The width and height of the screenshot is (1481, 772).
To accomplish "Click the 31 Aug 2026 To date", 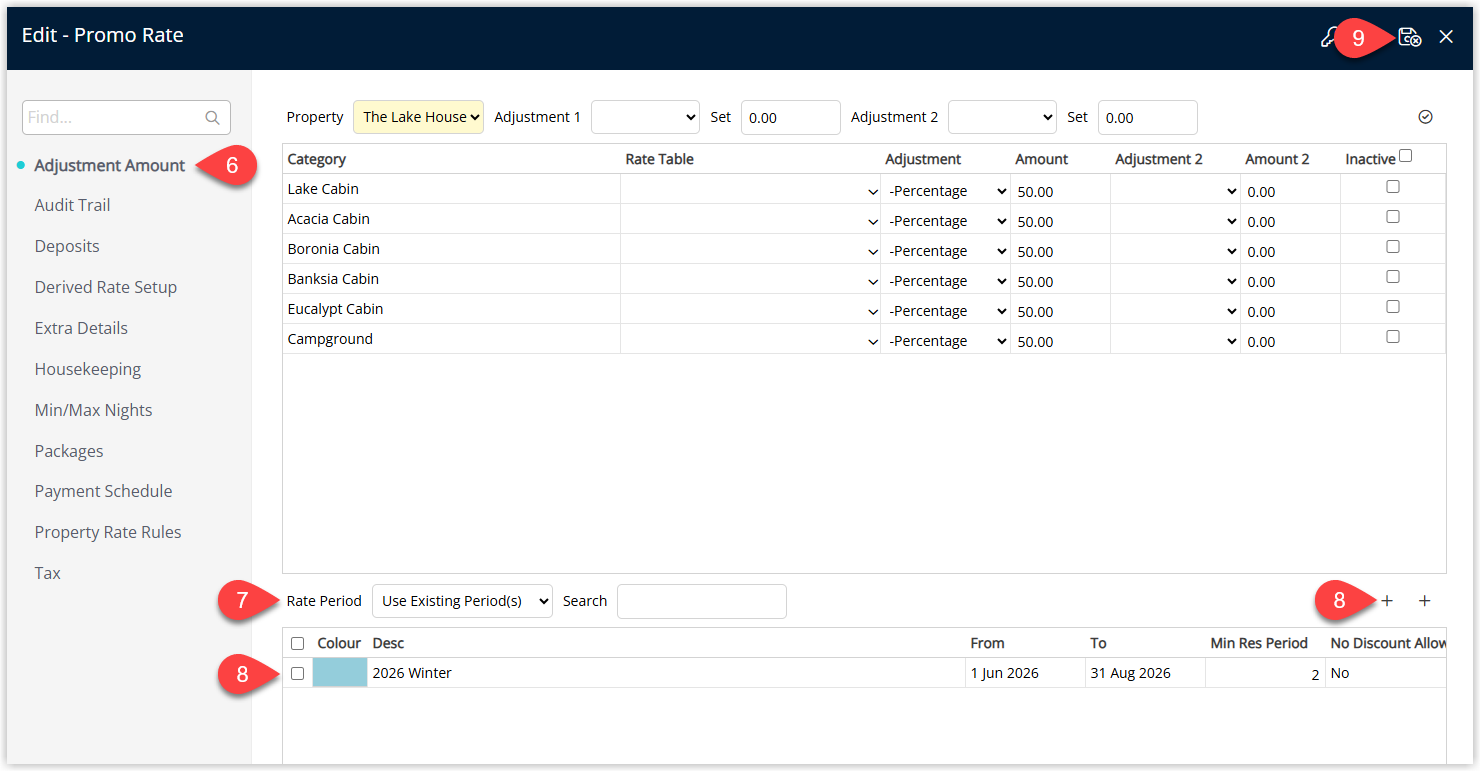I will 1130,673.
